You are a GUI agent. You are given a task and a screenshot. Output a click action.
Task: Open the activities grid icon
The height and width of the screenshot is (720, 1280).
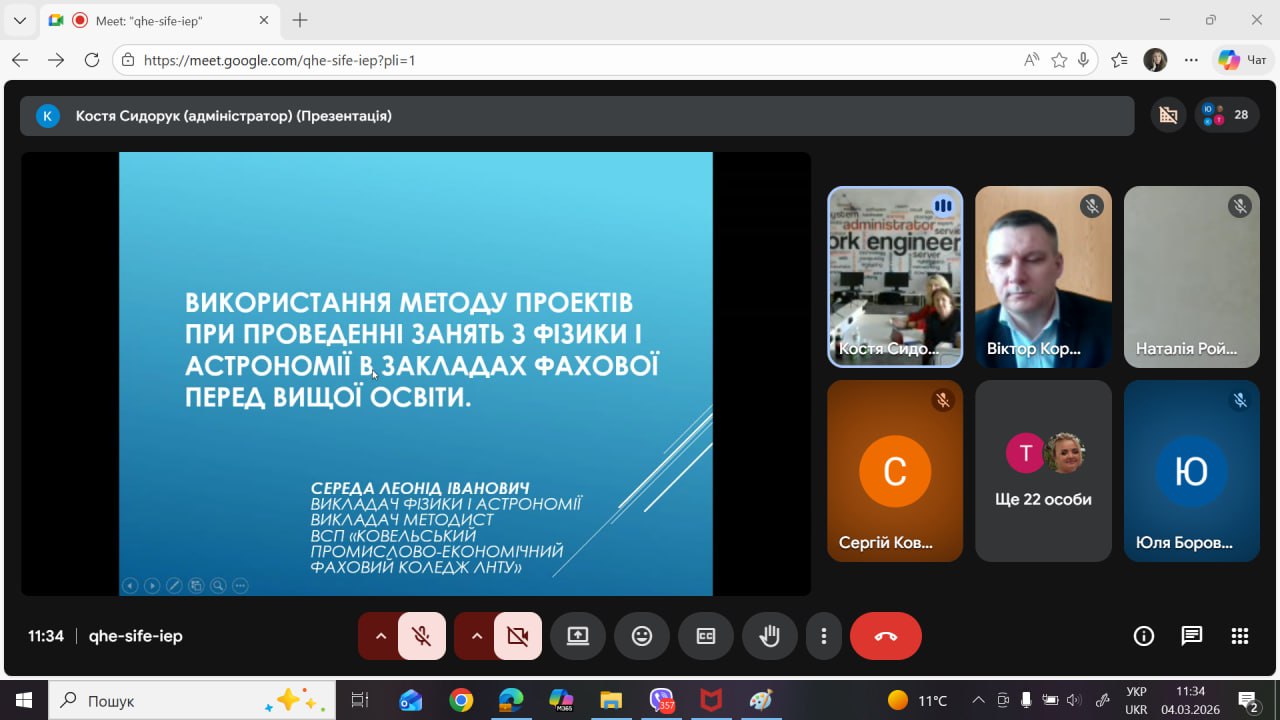tap(1240, 636)
